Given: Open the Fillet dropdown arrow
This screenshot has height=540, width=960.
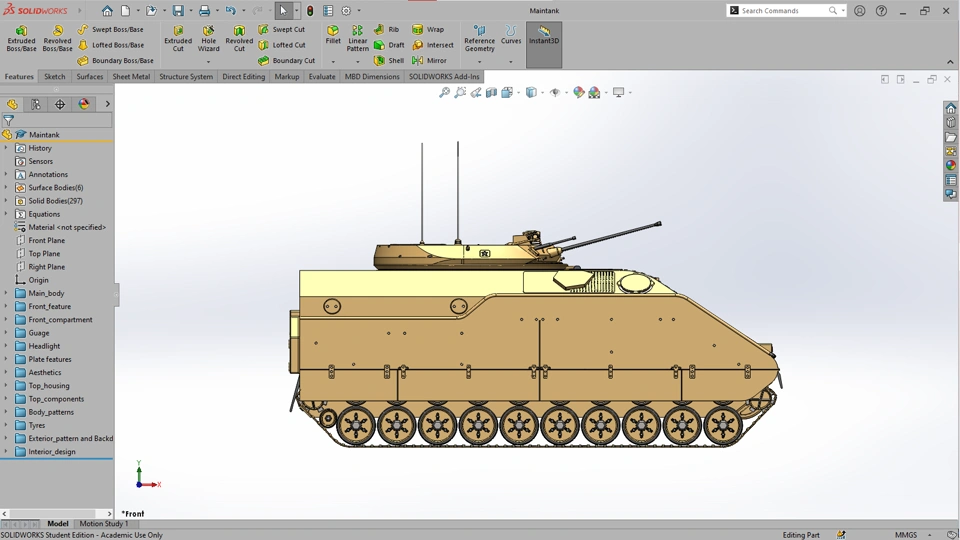Looking at the screenshot, I should click(333, 62).
